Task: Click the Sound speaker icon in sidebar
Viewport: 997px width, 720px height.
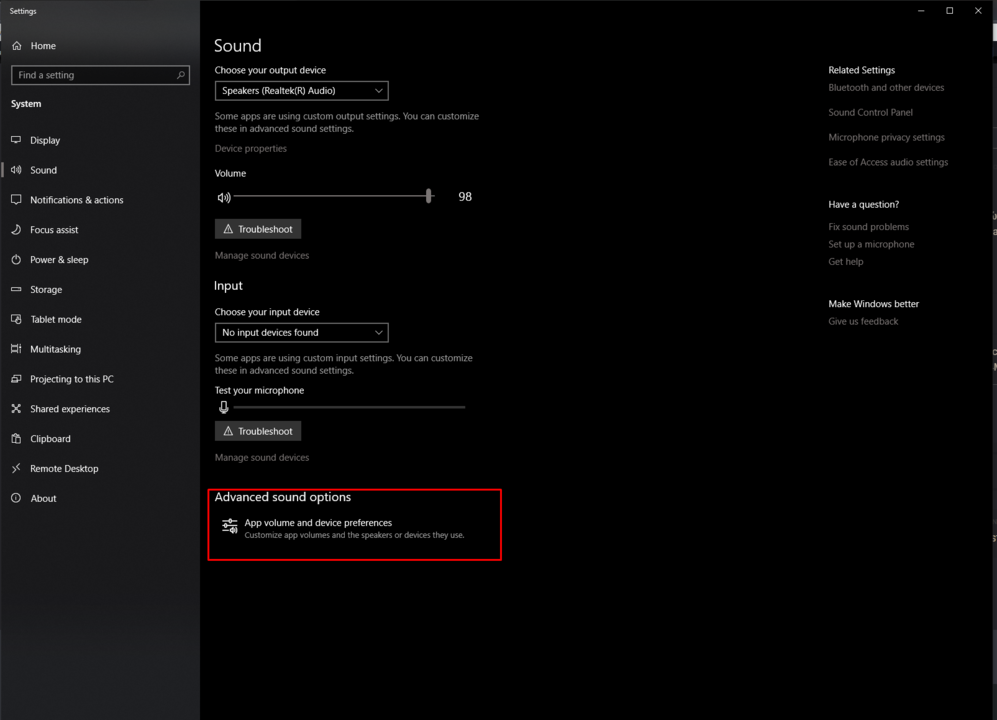Action: click(x=17, y=170)
